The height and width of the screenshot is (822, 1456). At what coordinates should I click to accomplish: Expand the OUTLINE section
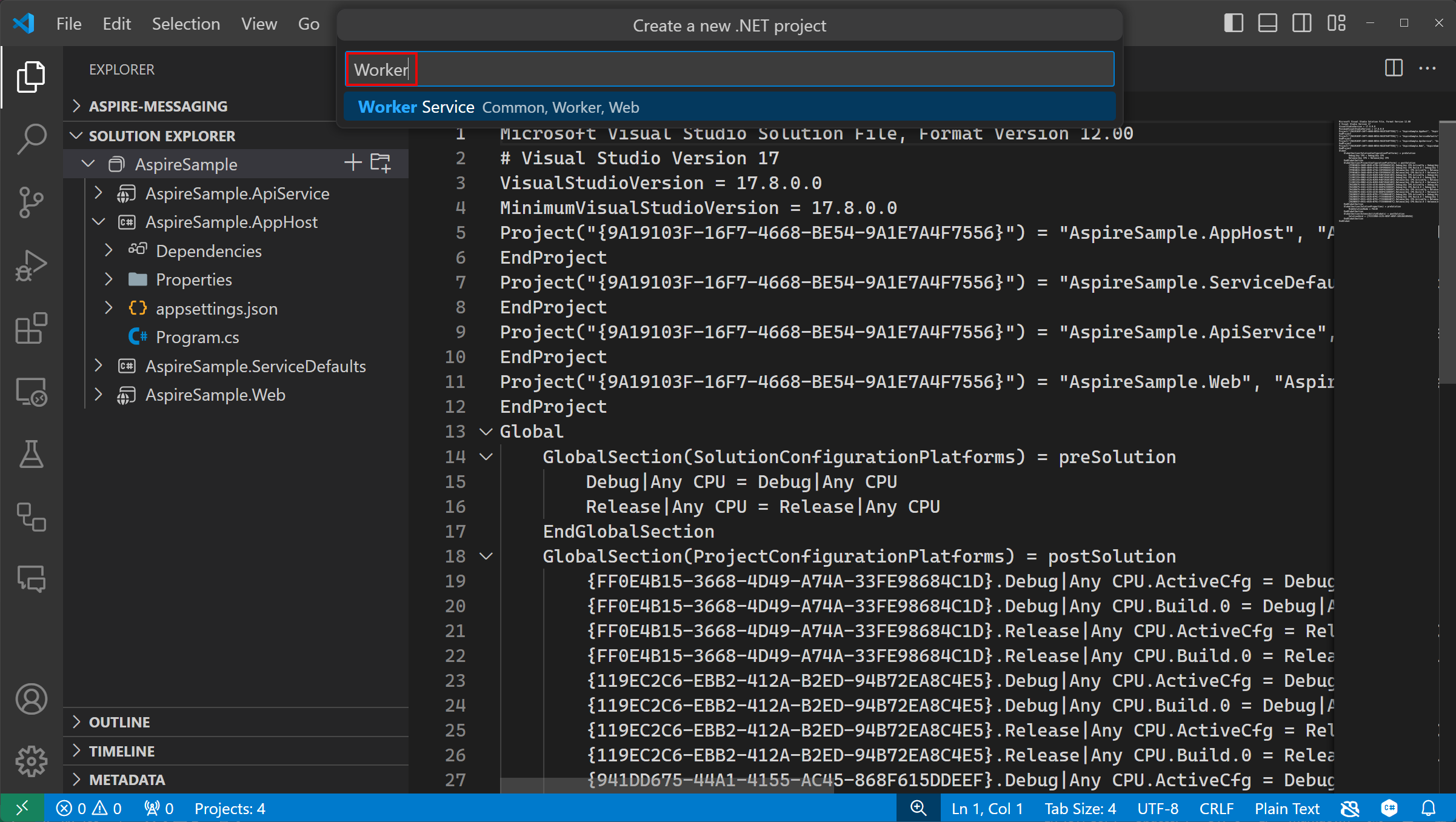(x=76, y=721)
